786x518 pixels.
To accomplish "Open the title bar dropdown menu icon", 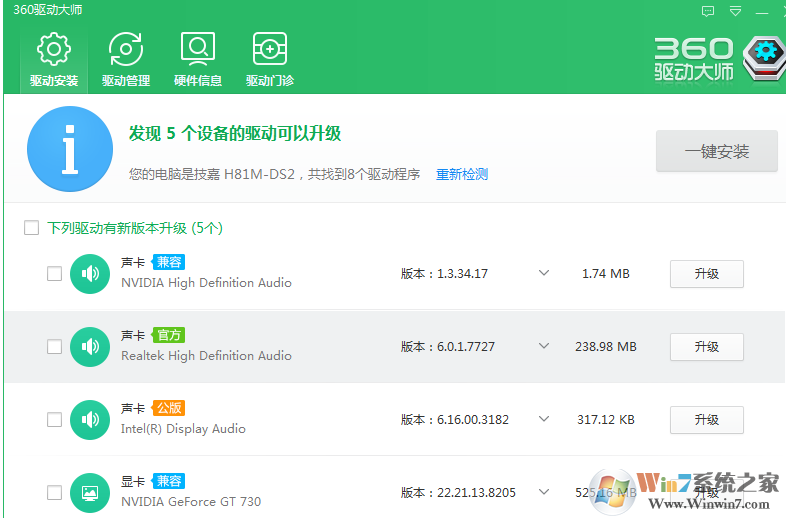I will pyautogui.click(x=736, y=12).
